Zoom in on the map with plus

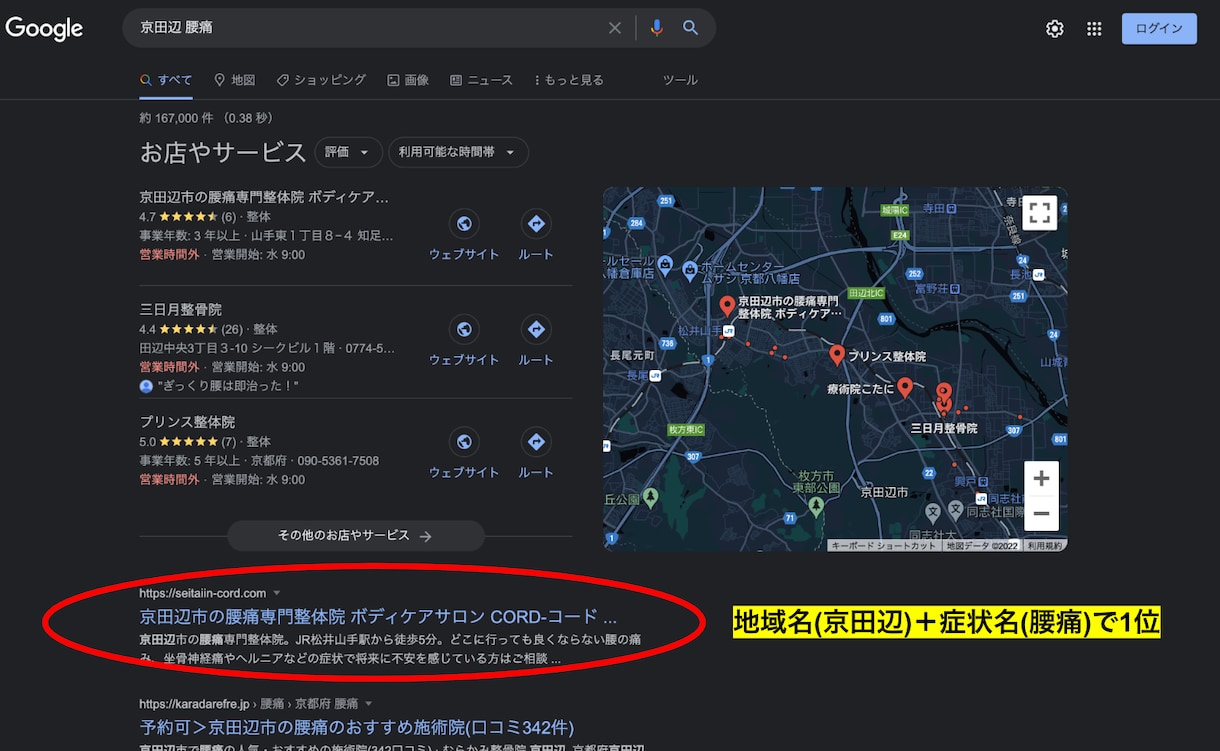(1041, 478)
